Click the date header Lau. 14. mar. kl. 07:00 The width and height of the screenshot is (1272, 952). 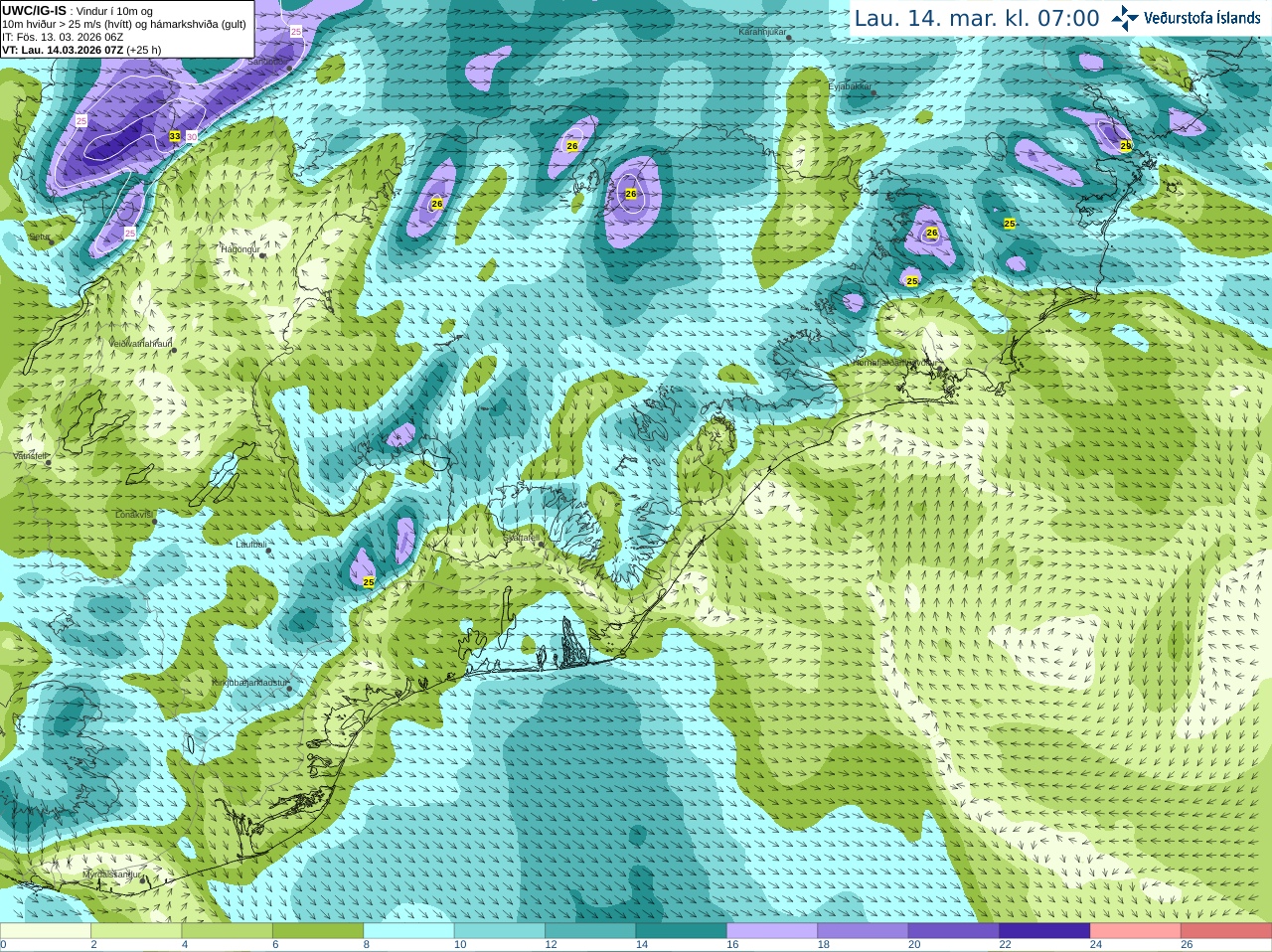977,19
